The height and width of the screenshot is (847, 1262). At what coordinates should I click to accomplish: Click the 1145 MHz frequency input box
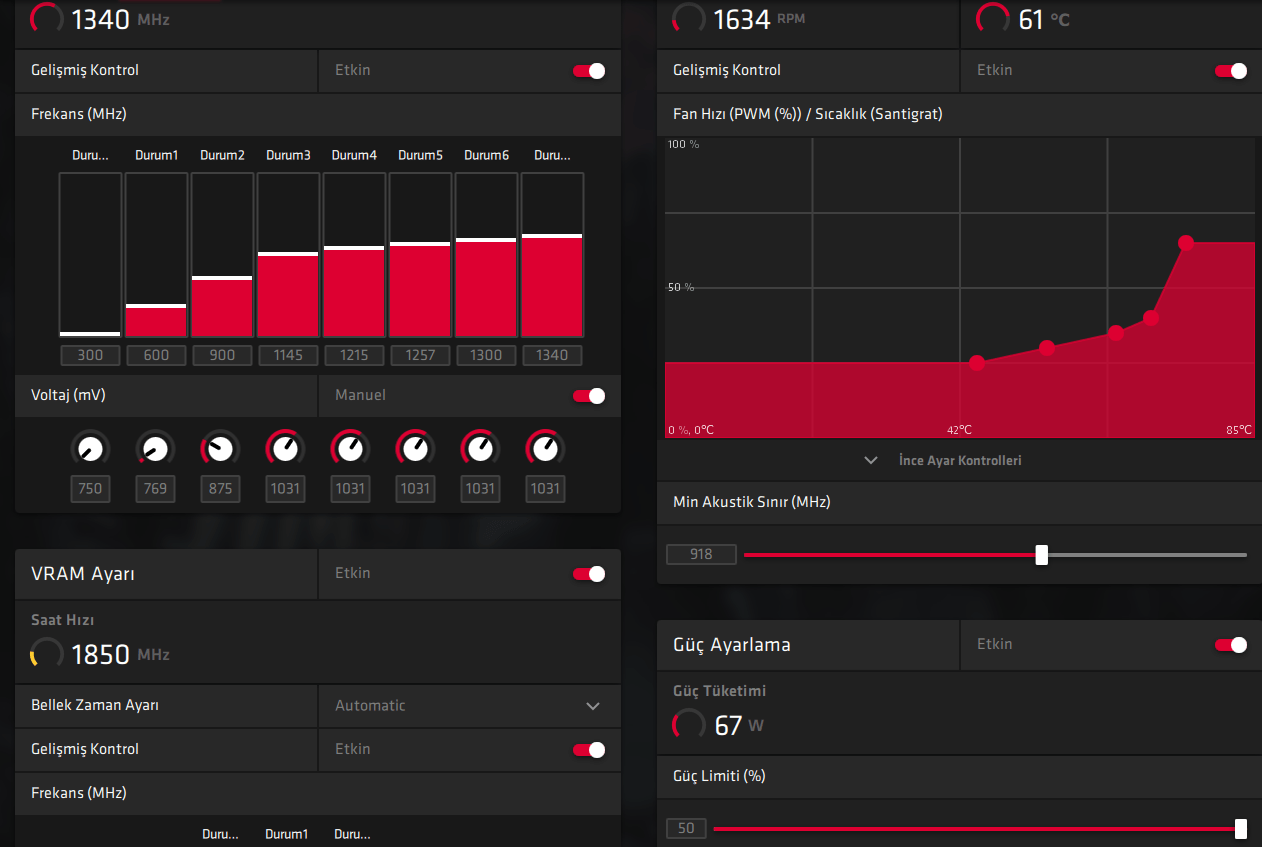[288, 355]
